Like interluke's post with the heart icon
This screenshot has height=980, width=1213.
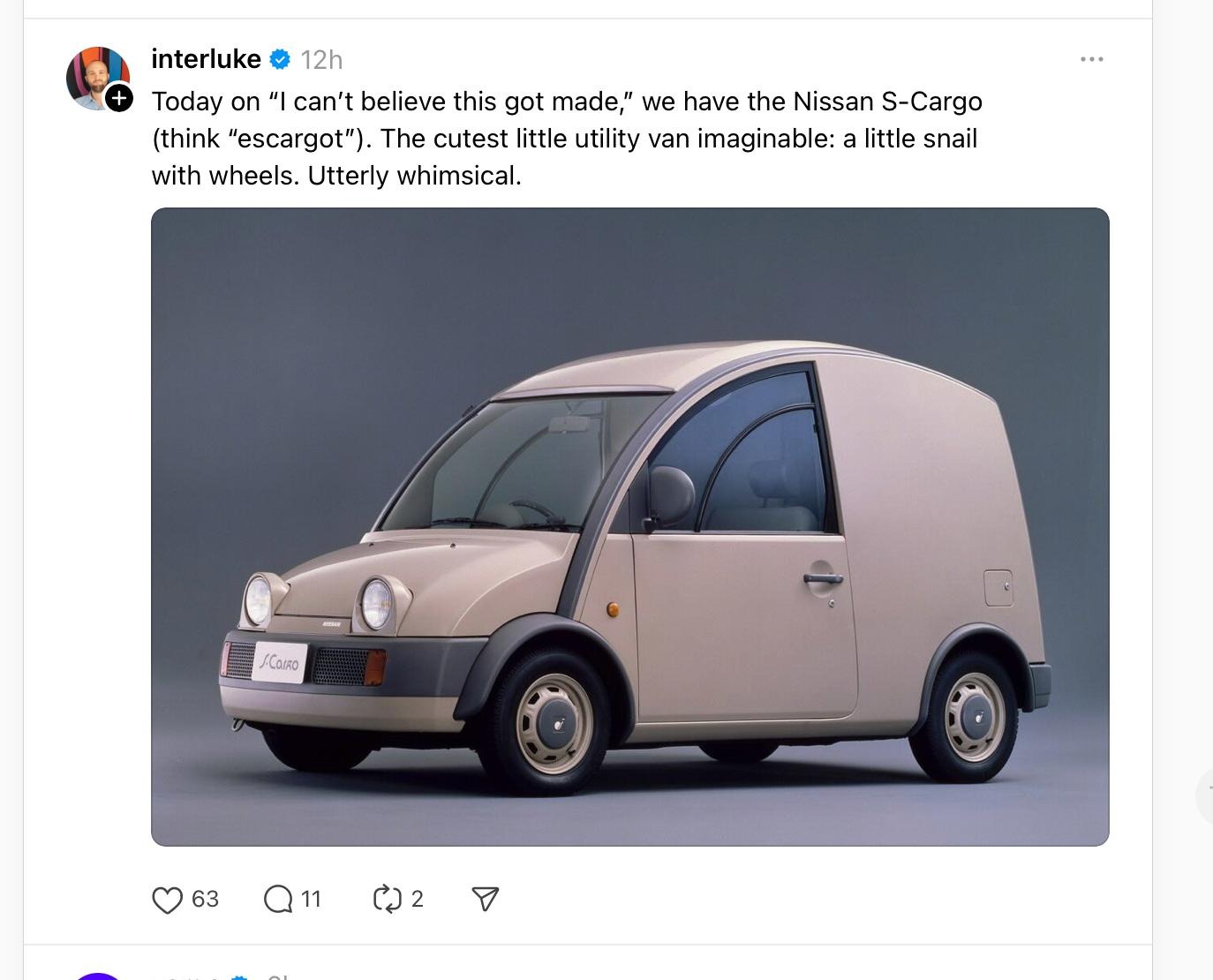[x=167, y=900]
